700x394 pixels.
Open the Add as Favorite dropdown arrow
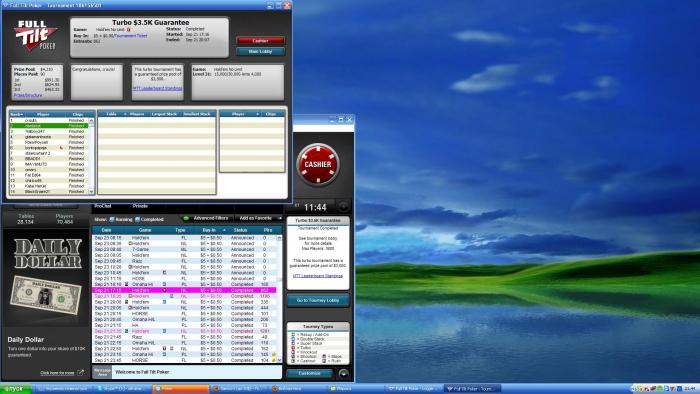(x=280, y=218)
